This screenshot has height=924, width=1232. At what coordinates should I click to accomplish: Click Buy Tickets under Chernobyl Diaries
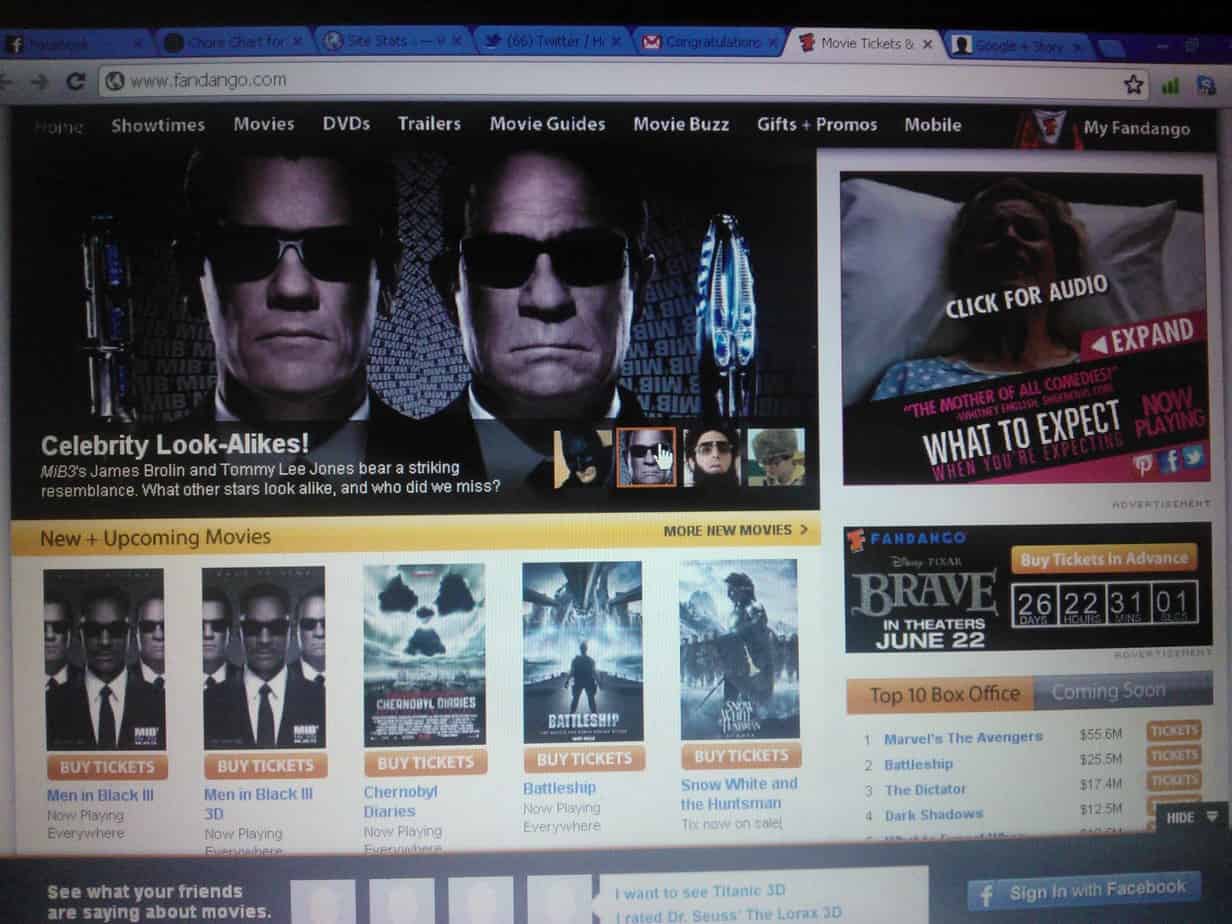pyautogui.click(x=425, y=762)
